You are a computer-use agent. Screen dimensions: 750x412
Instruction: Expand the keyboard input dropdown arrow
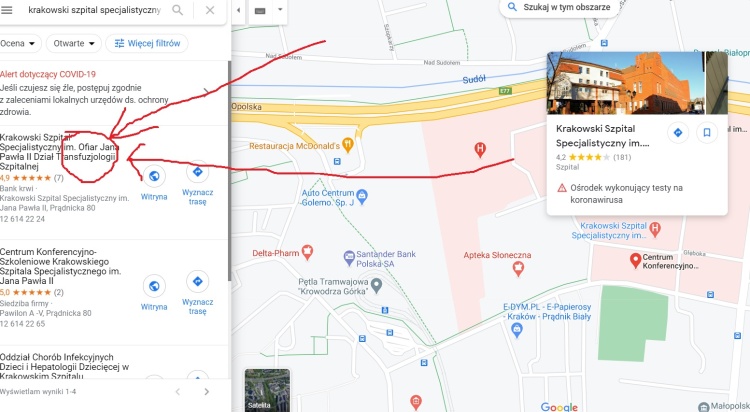[280, 10]
